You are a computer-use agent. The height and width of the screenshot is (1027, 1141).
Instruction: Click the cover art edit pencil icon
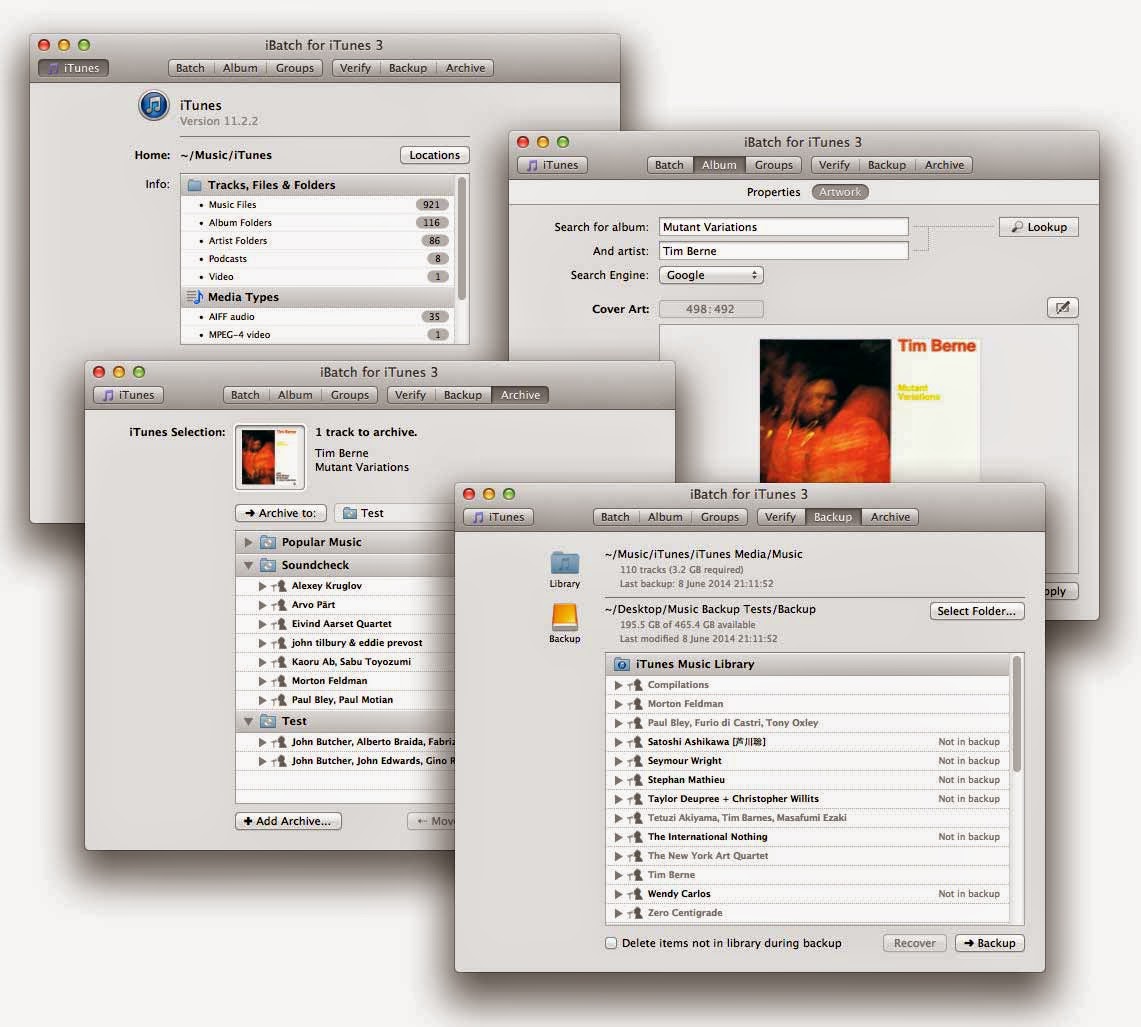[x=1062, y=307]
